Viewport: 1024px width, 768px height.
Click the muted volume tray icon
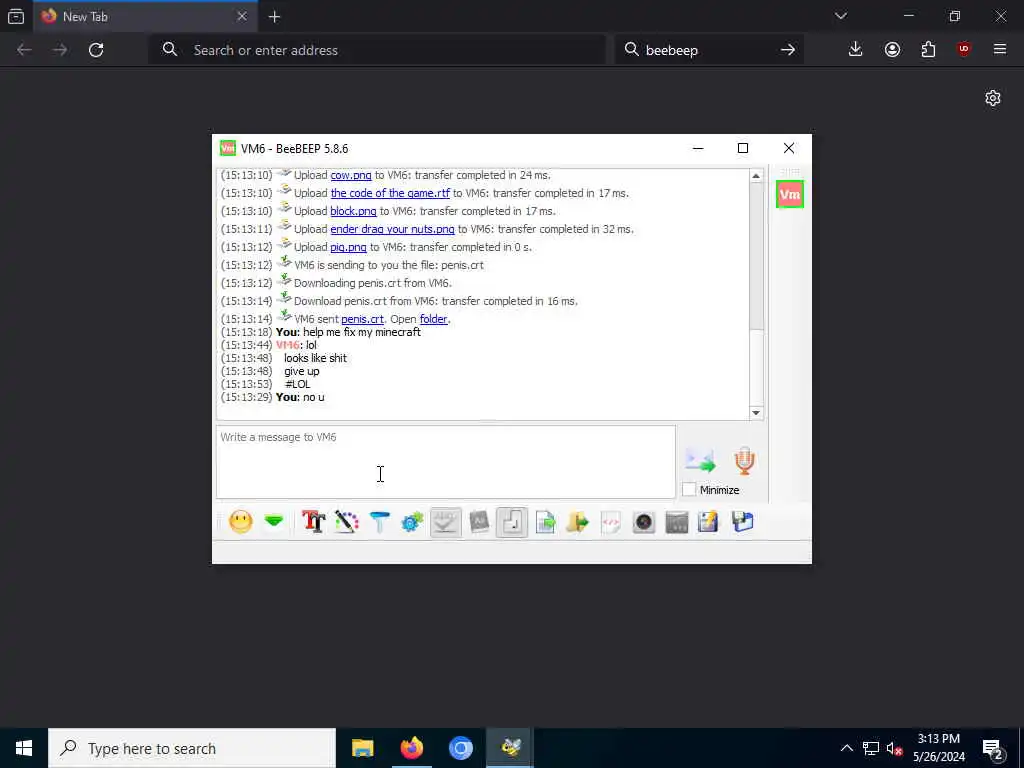[895, 748]
